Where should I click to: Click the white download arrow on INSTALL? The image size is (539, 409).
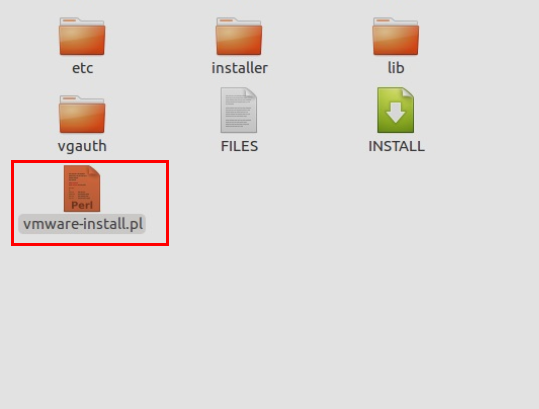coord(396,113)
